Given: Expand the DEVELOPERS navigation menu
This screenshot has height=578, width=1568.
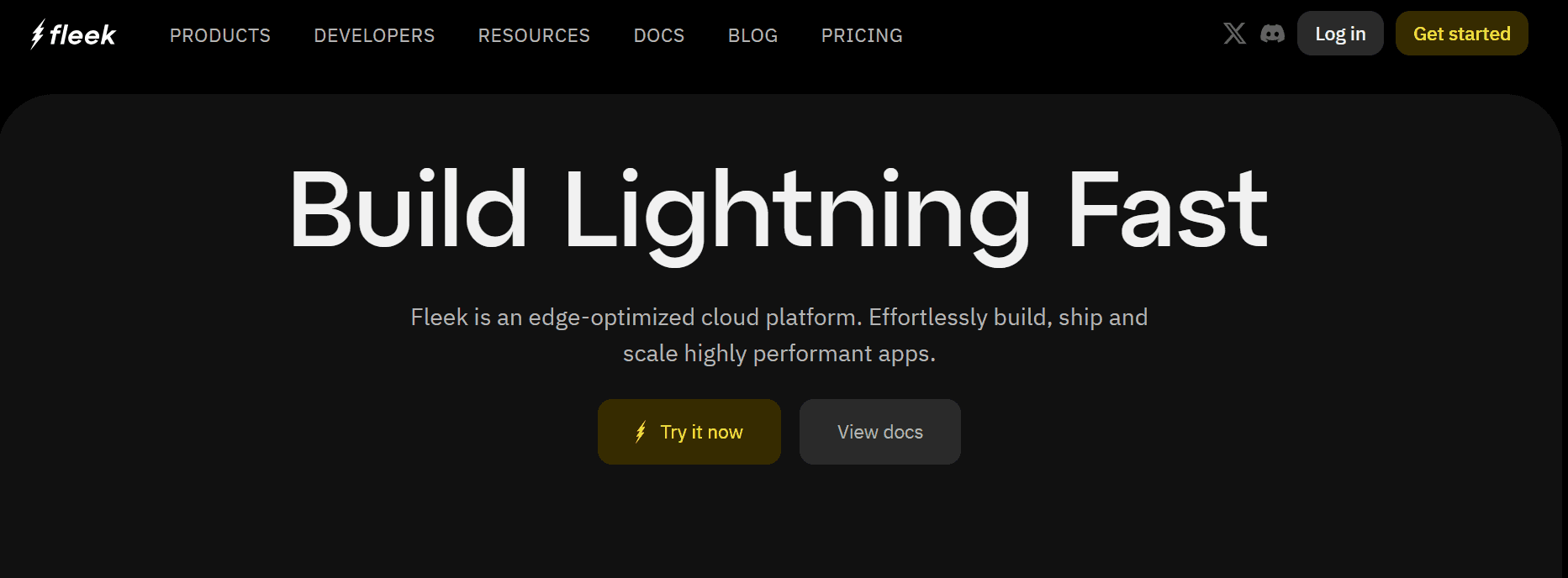Looking at the screenshot, I should click(x=374, y=35).
